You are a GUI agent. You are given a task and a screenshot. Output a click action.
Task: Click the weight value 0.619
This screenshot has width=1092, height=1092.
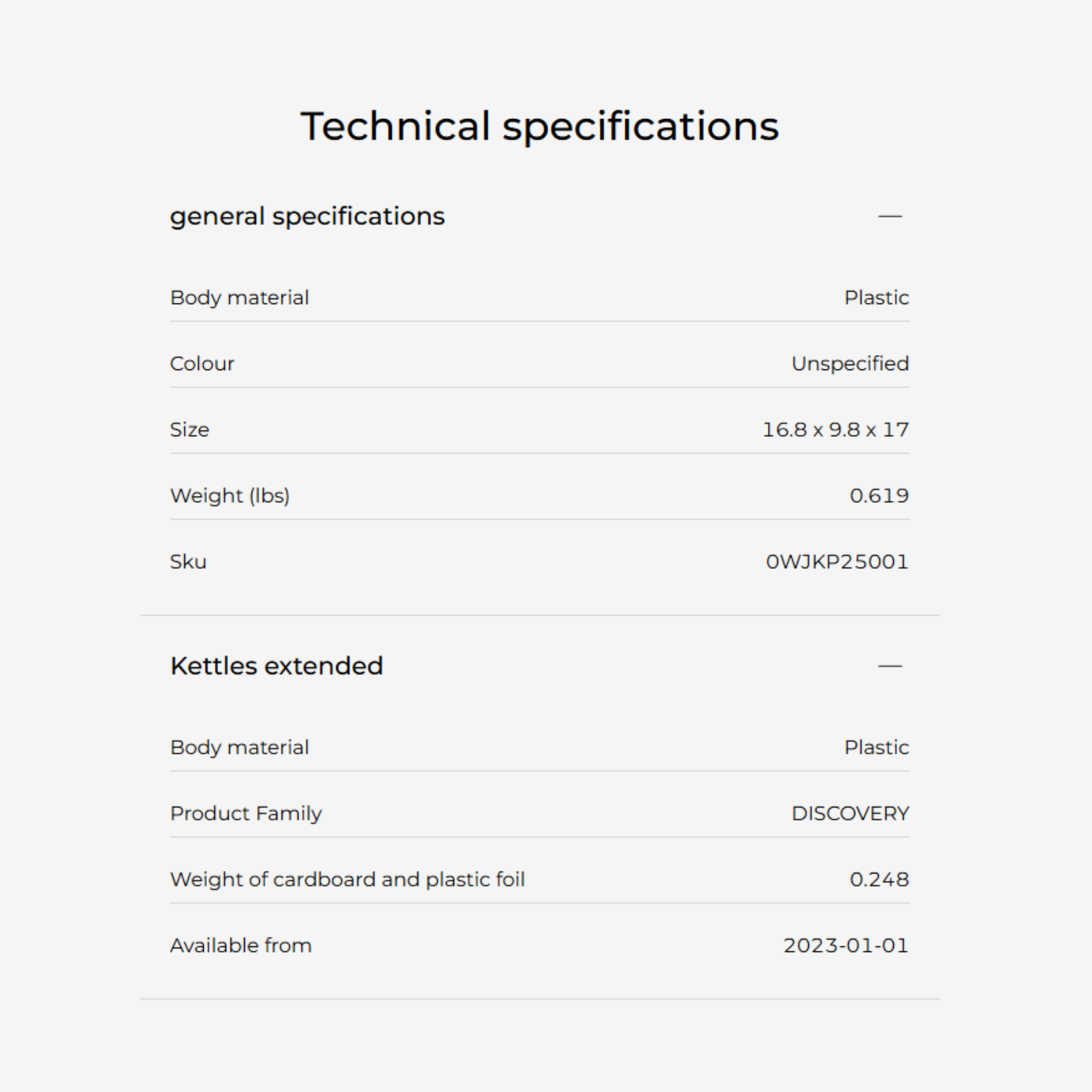click(x=879, y=496)
